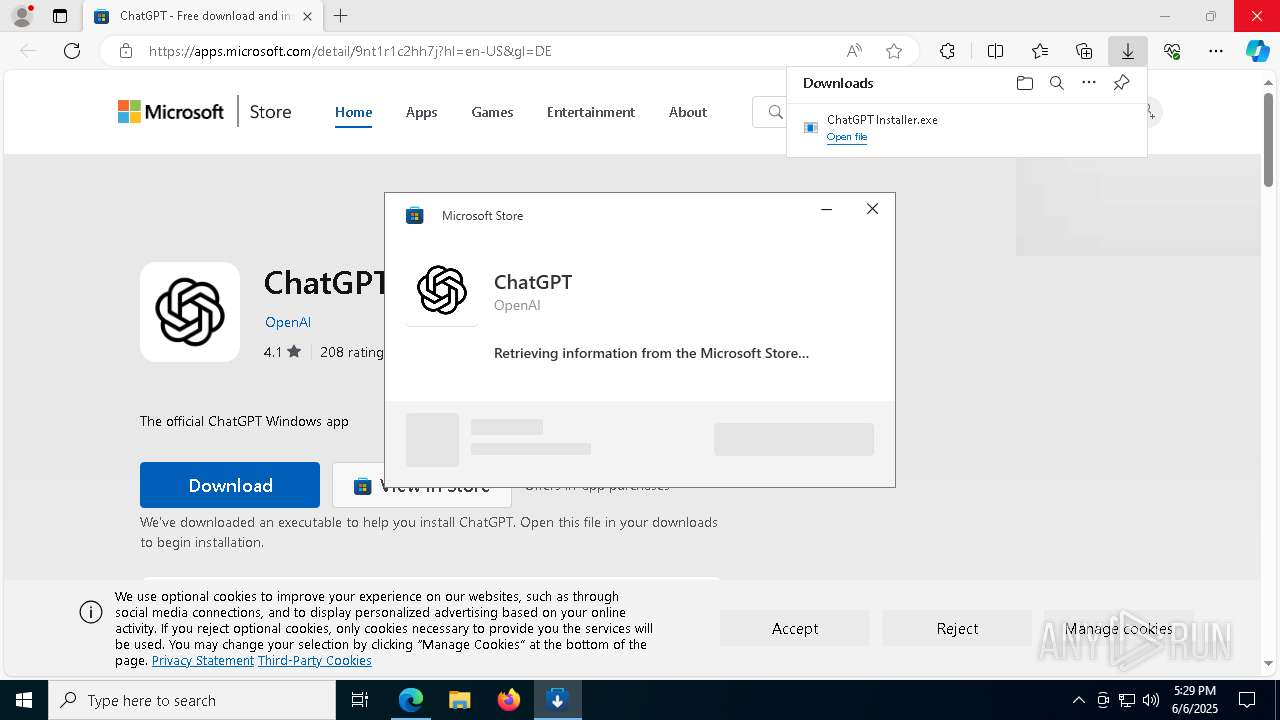Viewport: 1280px width, 720px height.
Task: Open Firefox from taskbar
Action: pos(509,700)
